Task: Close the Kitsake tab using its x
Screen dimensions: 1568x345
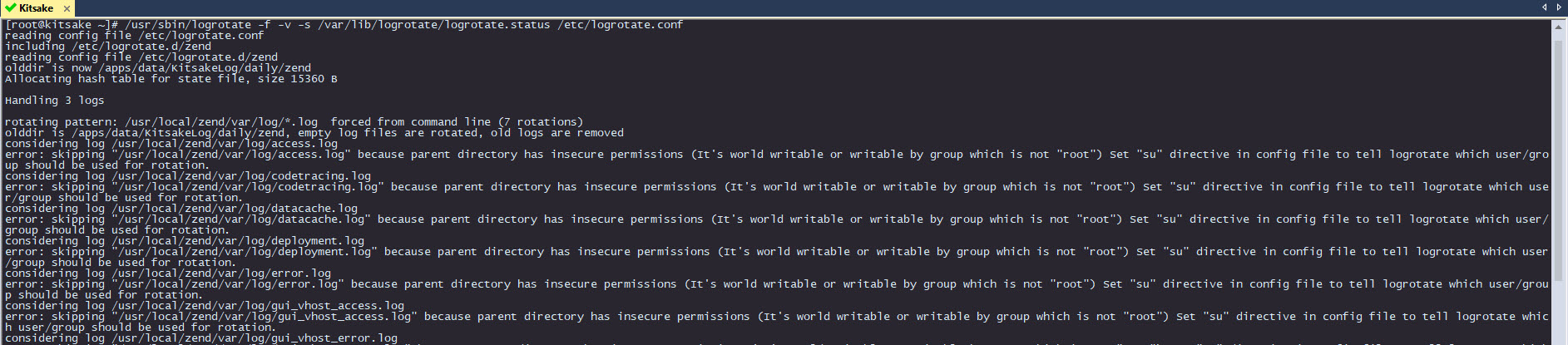Action: (x=67, y=9)
